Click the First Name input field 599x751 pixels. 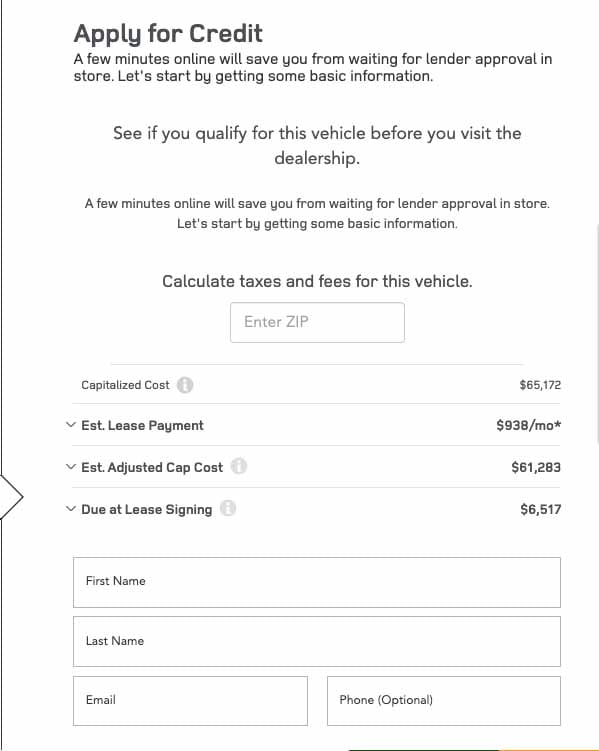click(x=317, y=582)
